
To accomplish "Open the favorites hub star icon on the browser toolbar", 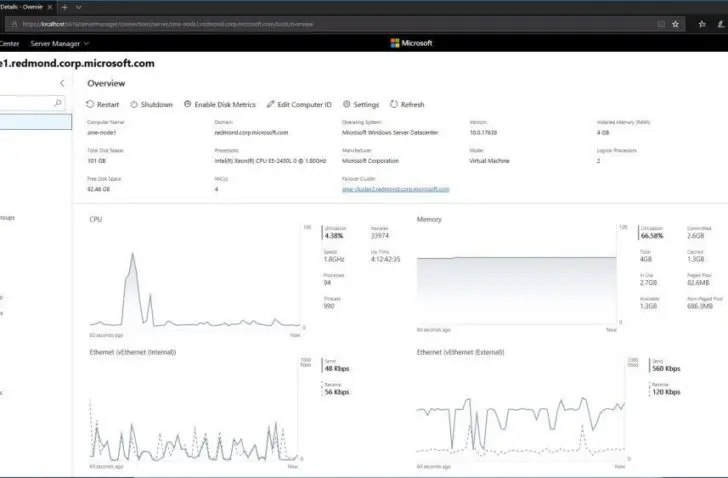I will [702, 24].
